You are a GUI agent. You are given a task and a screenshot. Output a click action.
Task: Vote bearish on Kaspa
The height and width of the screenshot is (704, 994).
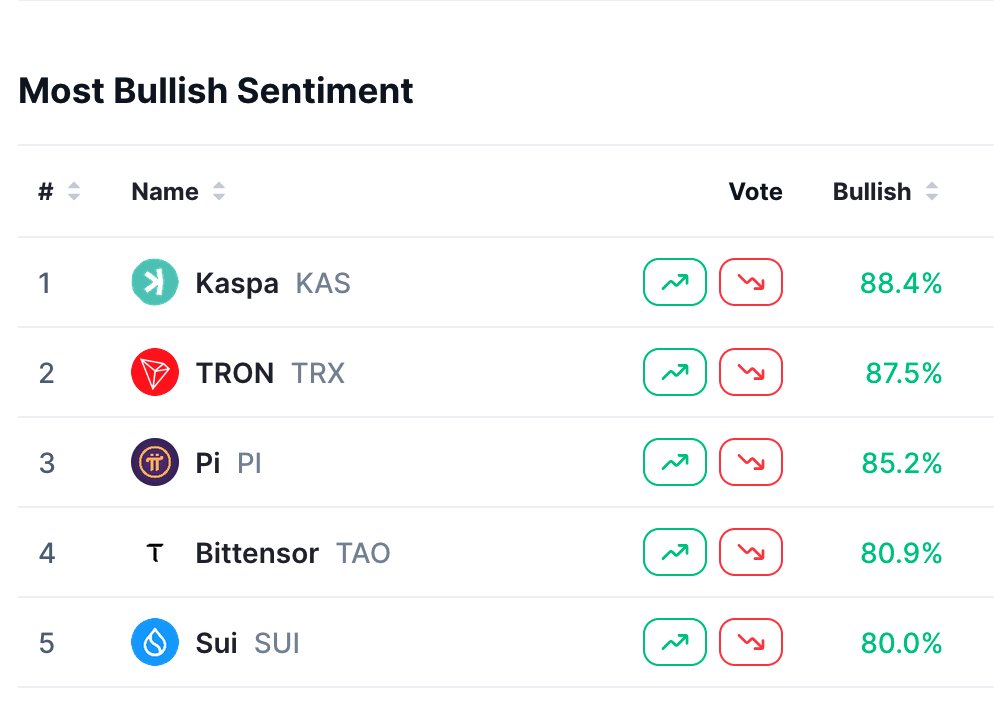tap(751, 283)
